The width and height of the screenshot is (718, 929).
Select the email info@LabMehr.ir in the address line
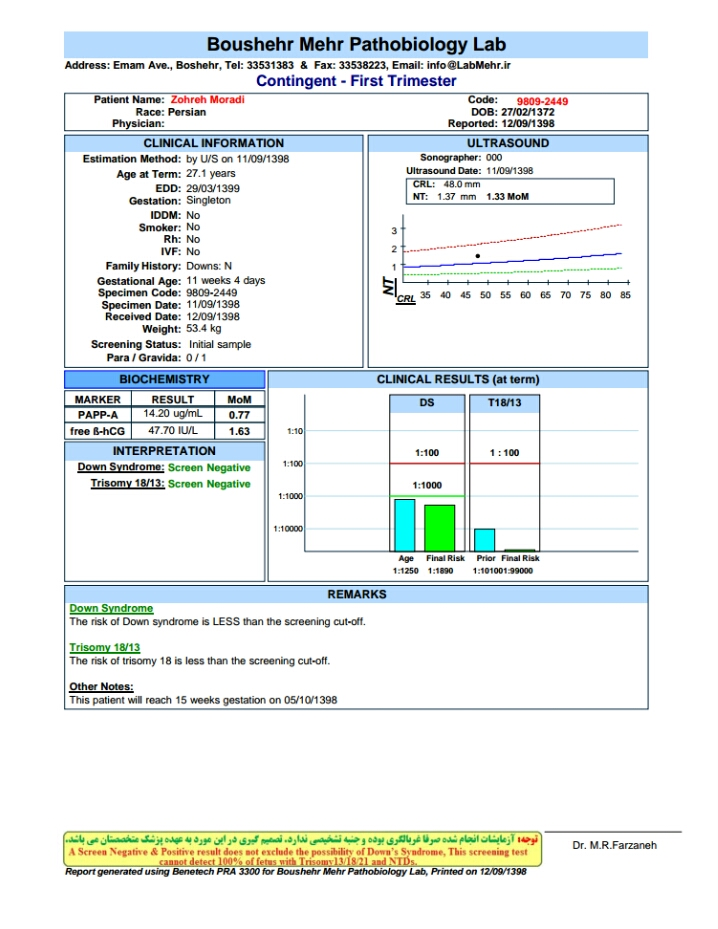click(x=469, y=65)
